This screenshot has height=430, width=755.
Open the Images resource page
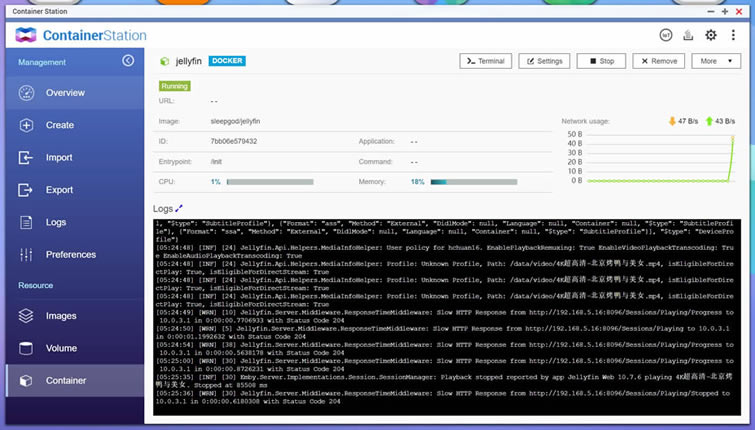click(75, 316)
